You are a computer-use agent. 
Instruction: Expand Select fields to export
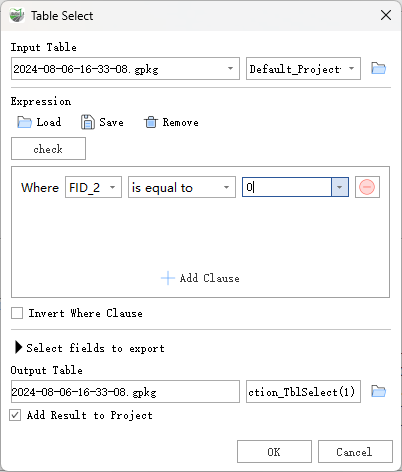pyautogui.click(x=19, y=348)
